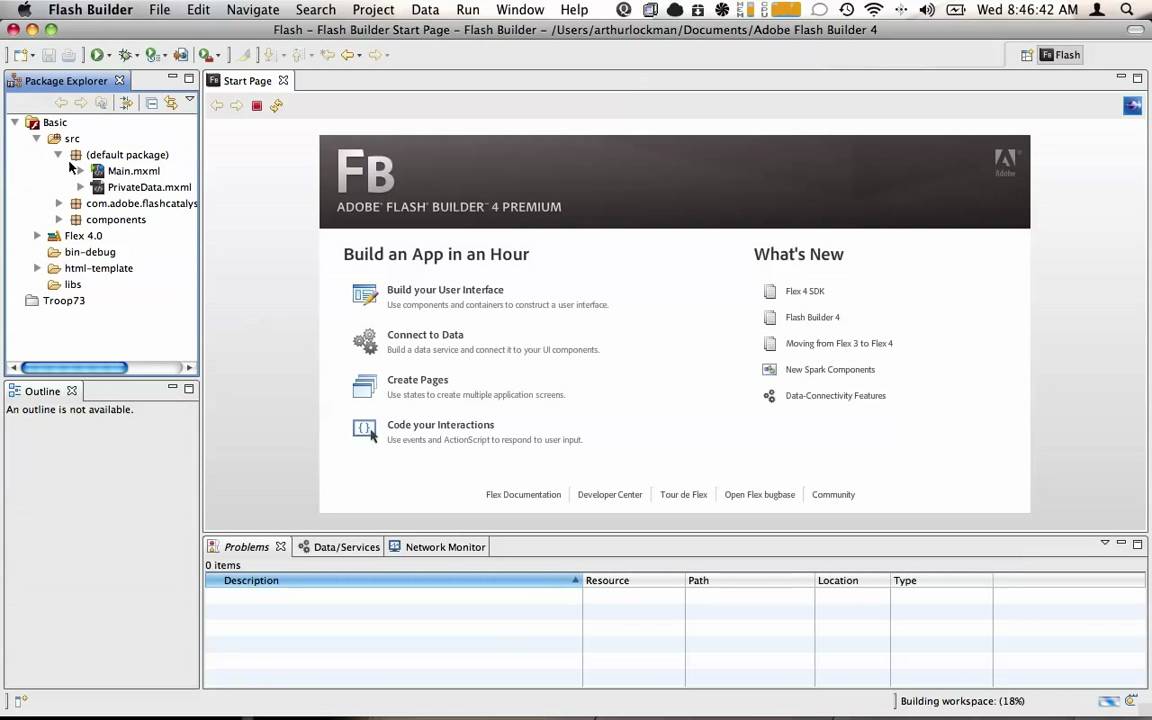Viewport: 1152px width, 720px height.
Task: Open the Debug button dropdown arrow
Action: coord(137,56)
